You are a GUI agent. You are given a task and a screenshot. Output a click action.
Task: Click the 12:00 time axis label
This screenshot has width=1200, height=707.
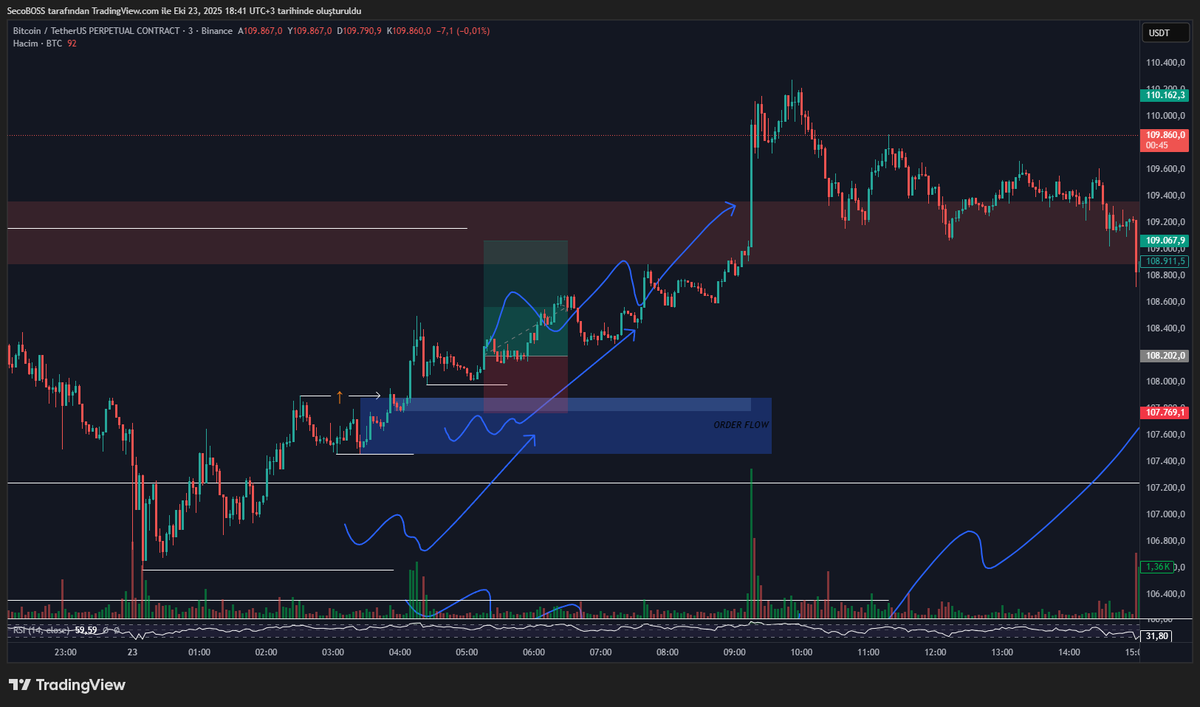coord(935,652)
